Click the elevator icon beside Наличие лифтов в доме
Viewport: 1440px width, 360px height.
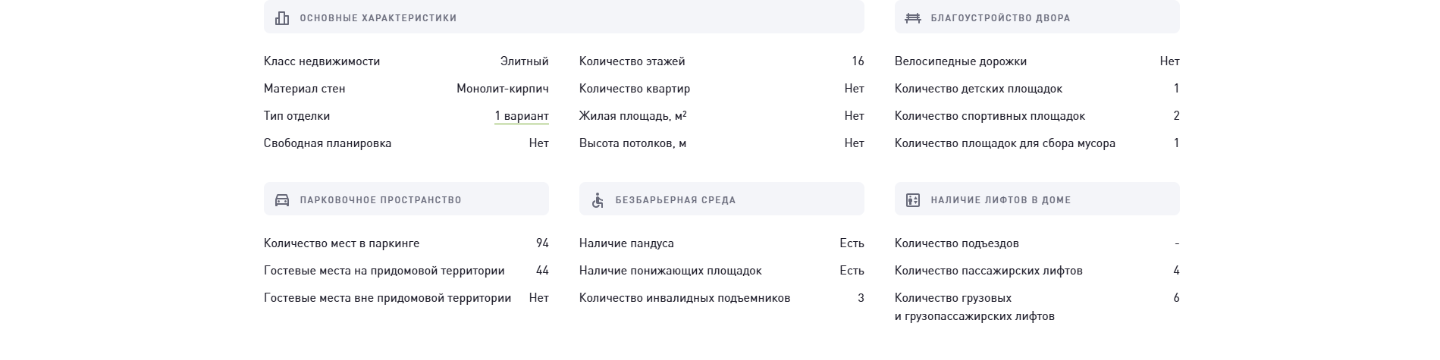coord(912,199)
